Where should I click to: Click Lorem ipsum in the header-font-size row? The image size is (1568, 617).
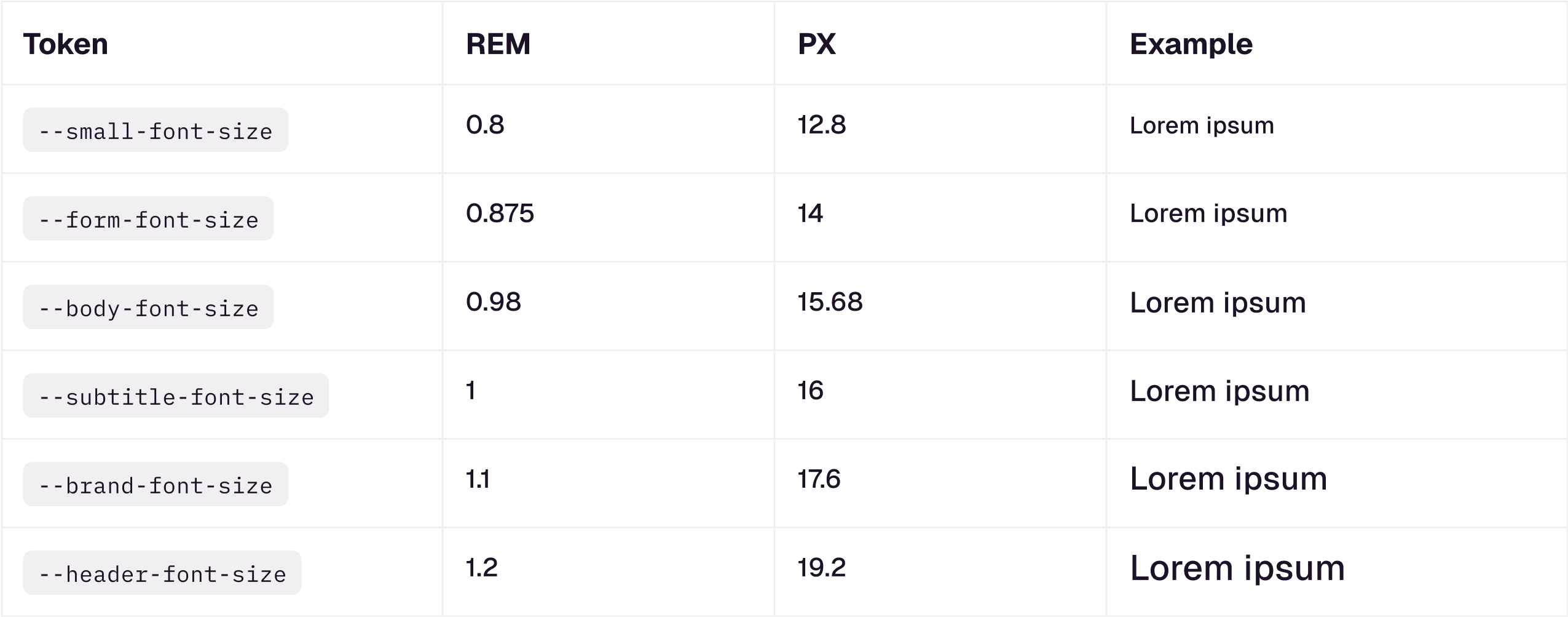pyautogui.click(x=1237, y=568)
